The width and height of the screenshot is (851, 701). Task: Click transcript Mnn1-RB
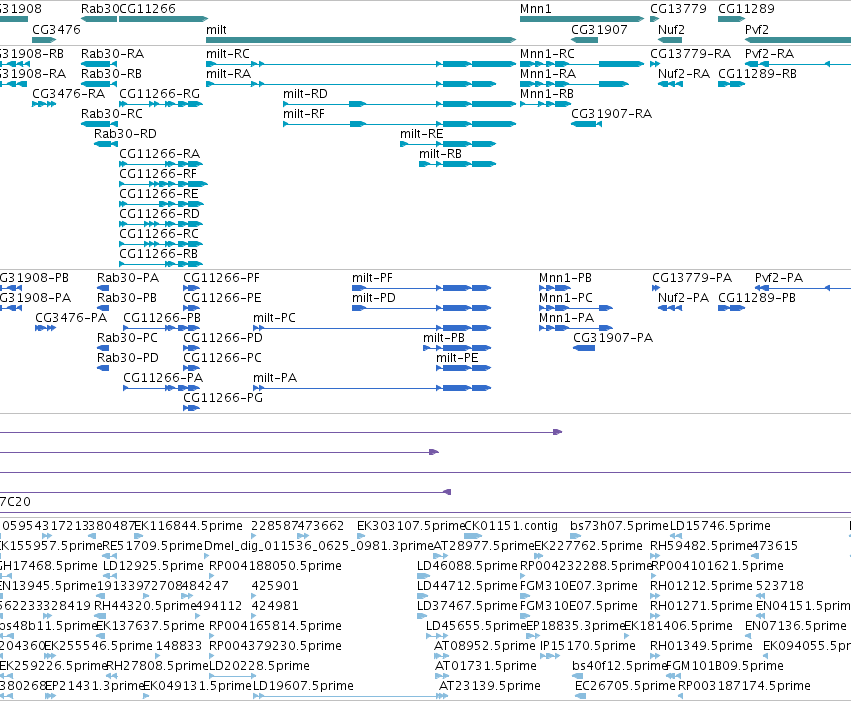coord(545,104)
